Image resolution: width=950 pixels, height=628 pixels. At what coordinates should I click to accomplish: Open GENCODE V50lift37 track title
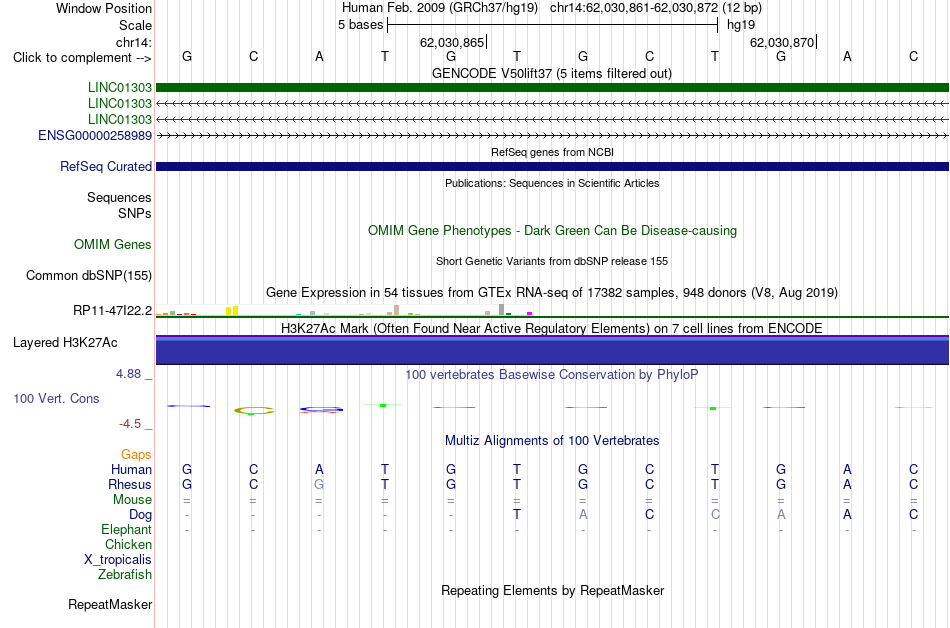click(551, 73)
